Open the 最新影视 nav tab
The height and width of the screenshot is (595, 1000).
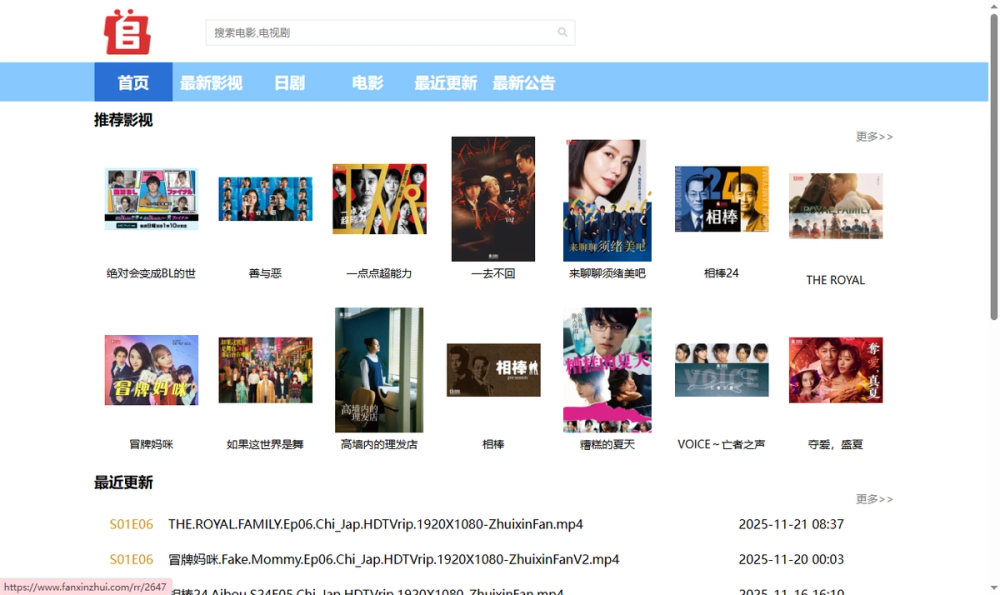pos(211,82)
